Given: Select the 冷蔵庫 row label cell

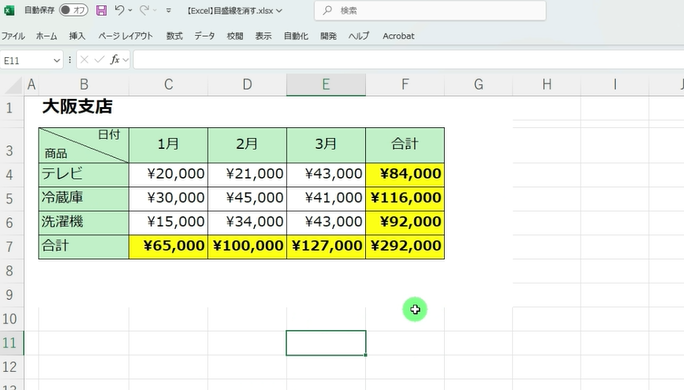Looking at the screenshot, I should pyautogui.click(x=84, y=199).
